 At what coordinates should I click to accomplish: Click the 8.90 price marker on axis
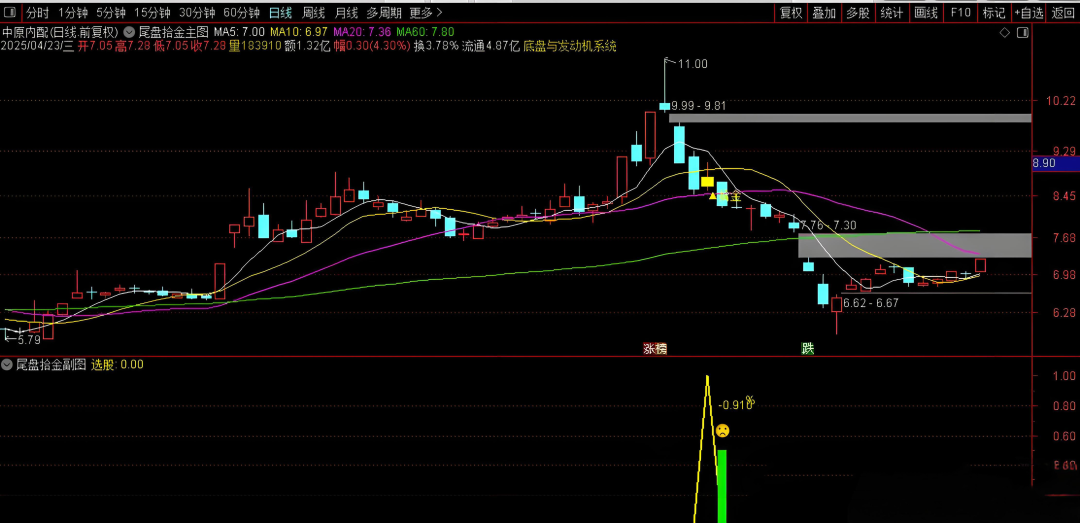tap(1044, 163)
